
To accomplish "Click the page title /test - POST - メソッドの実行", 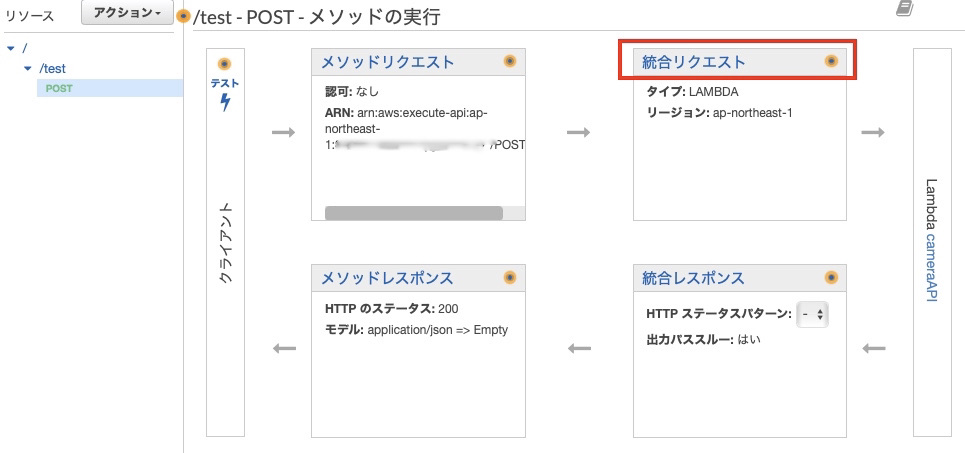I will [317, 17].
